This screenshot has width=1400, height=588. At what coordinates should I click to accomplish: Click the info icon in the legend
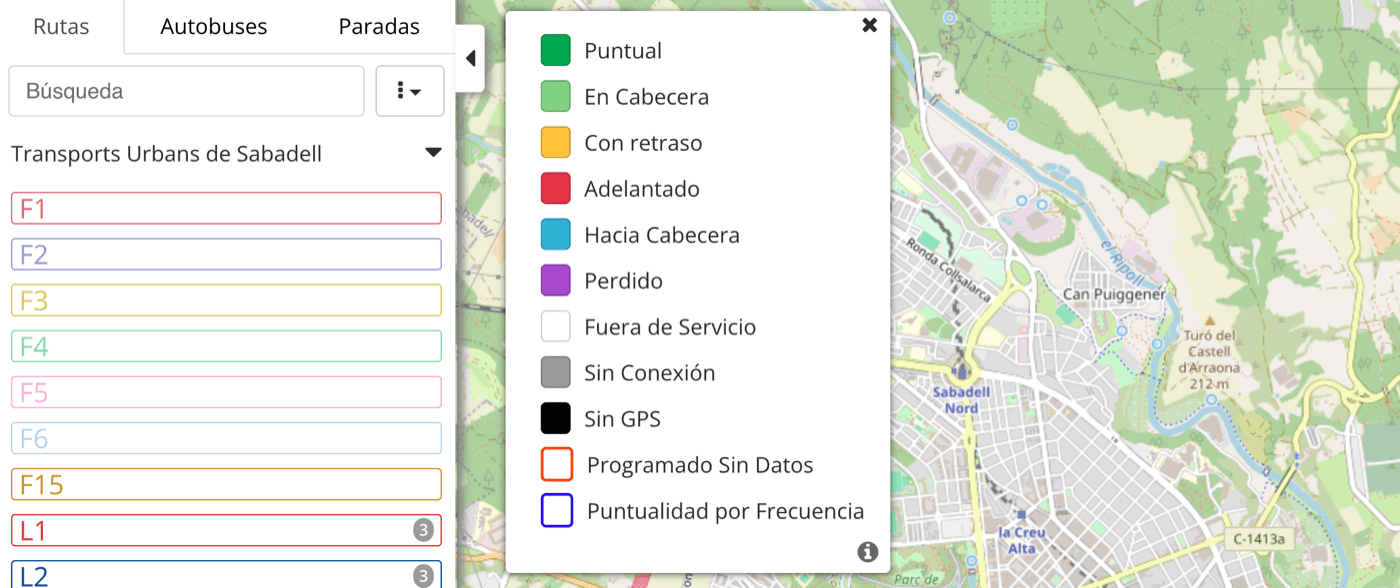point(867,551)
